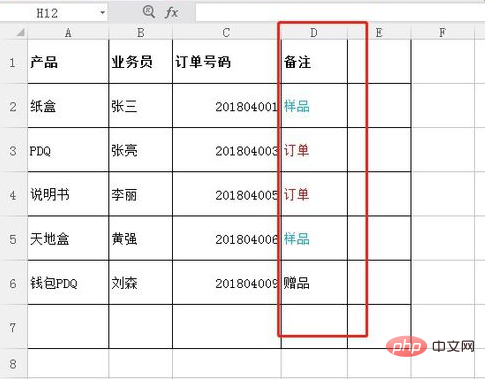Select the cell containing 201804005
The image size is (485, 379).
227,195
